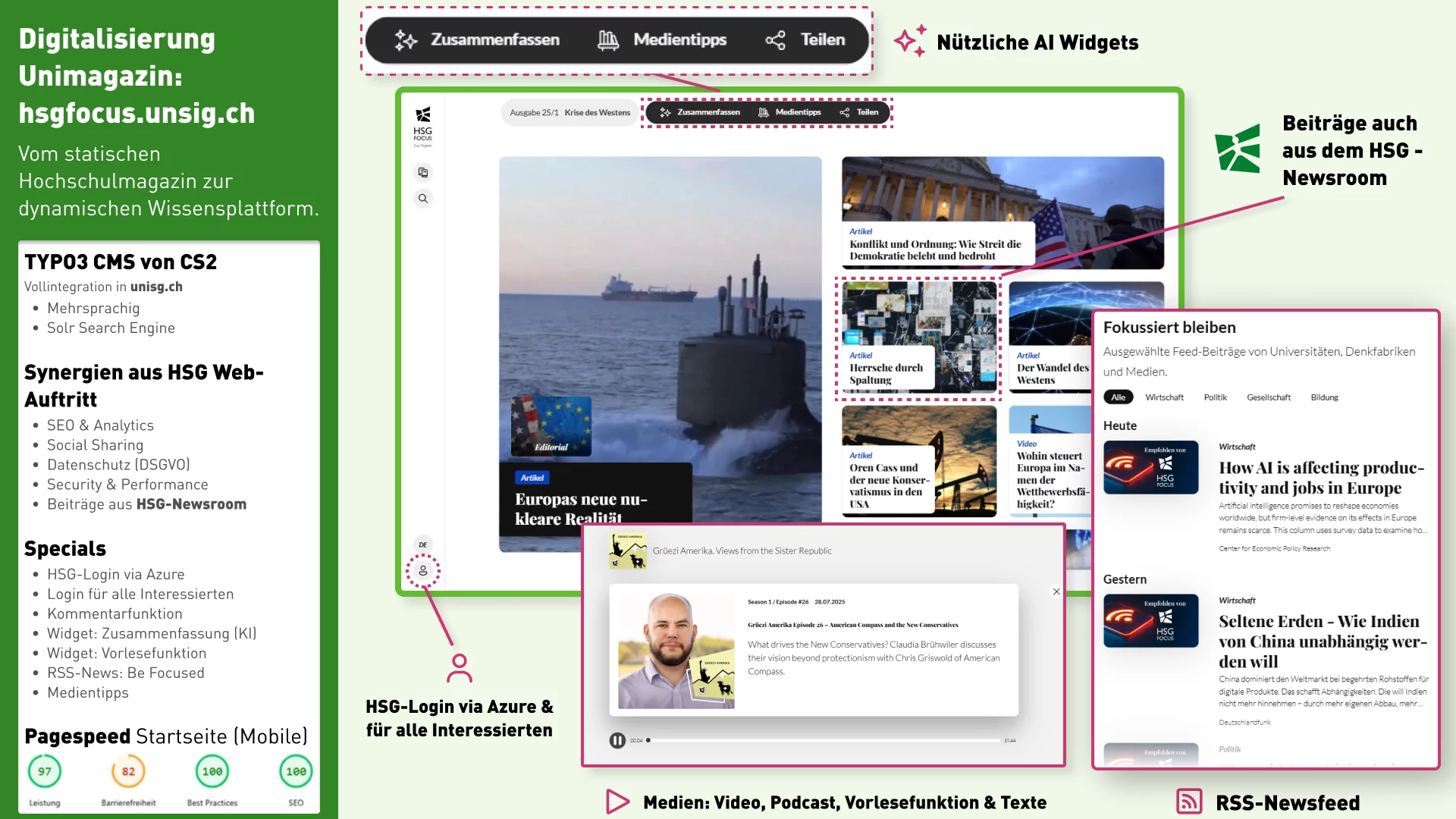Open the Oren Cass article card
Viewport: 1456px width, 819px height.
918,462
